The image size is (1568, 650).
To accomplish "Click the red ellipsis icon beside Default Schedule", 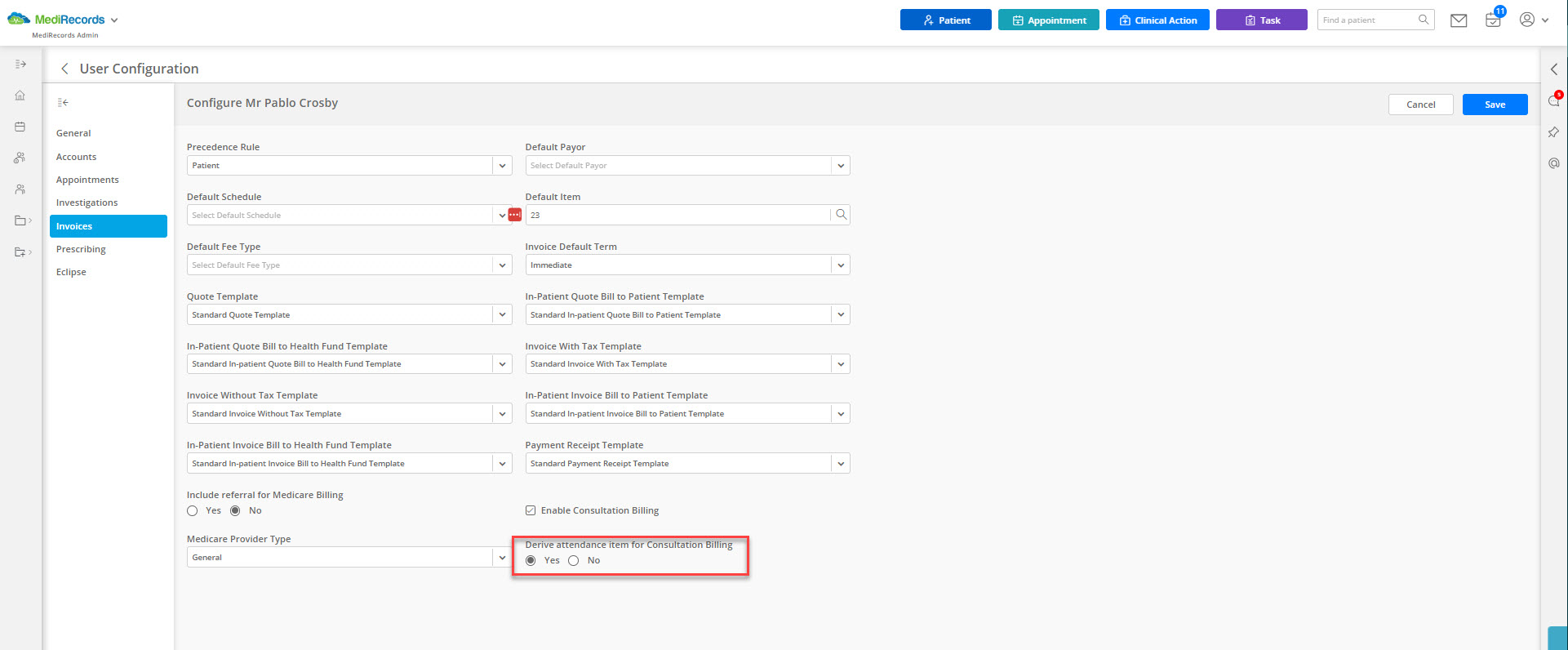I will pyautogui.click(x=515, y=215).
